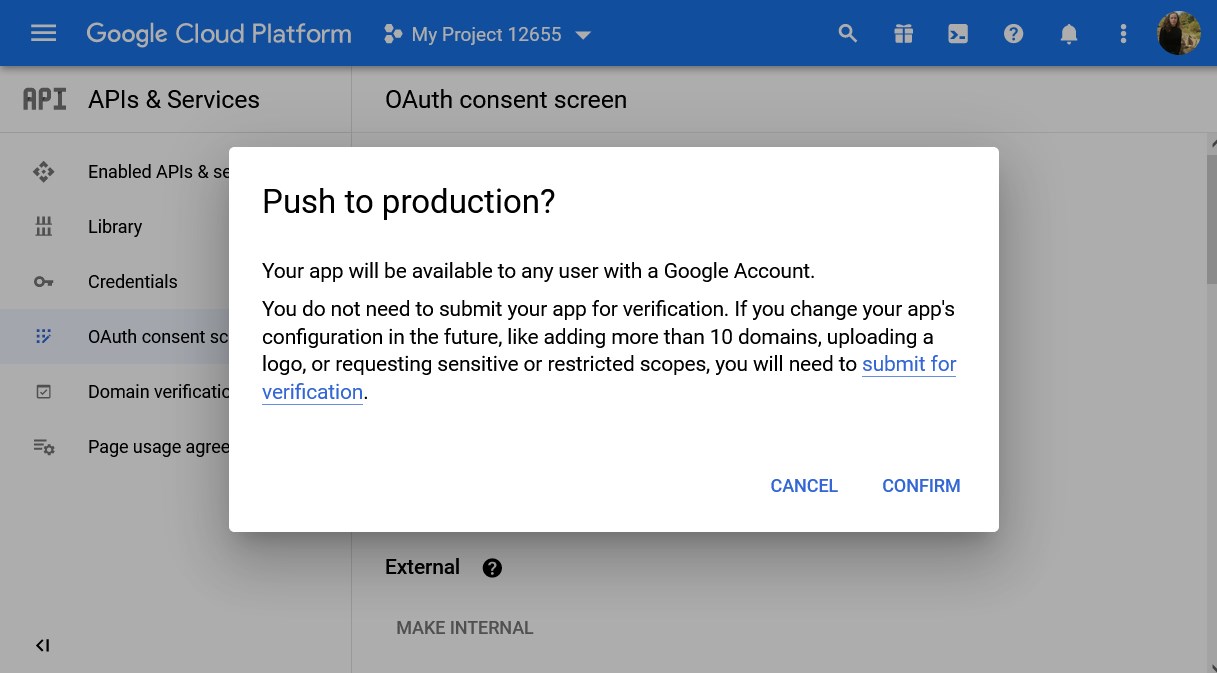Image resolution: width=1217 pixels, height=673 pixels.
Task: Click the Credentials key icon
Action: [x=44, y=282]
